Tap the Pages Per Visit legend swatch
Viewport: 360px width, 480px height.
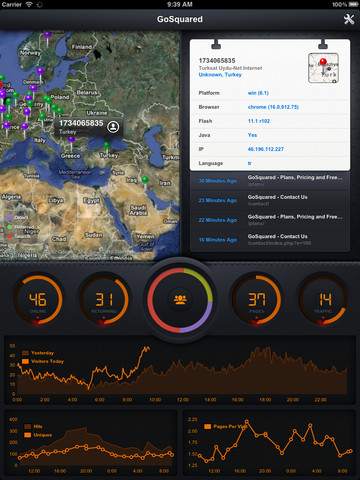[207, 426]
